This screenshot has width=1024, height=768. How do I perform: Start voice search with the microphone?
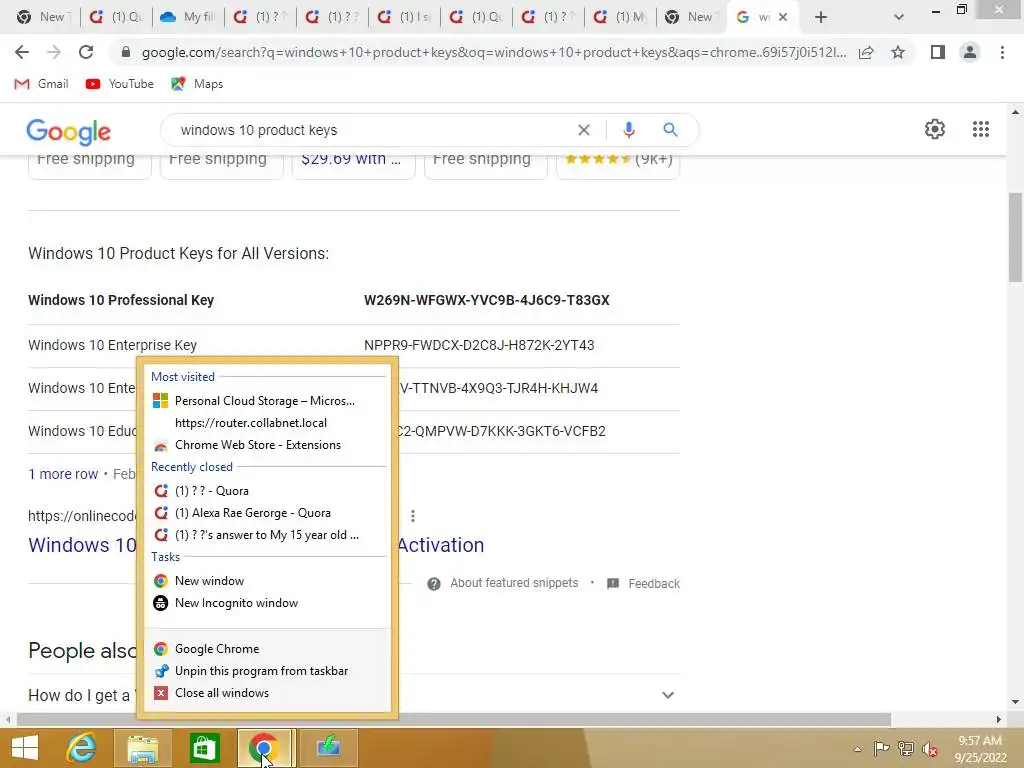point(628,130)
